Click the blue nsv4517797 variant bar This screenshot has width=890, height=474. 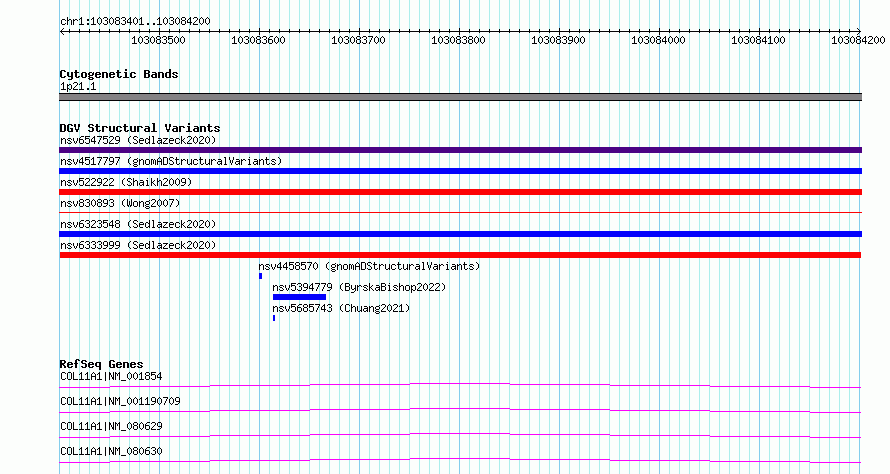pyautogui.click(x=460, y=171)
